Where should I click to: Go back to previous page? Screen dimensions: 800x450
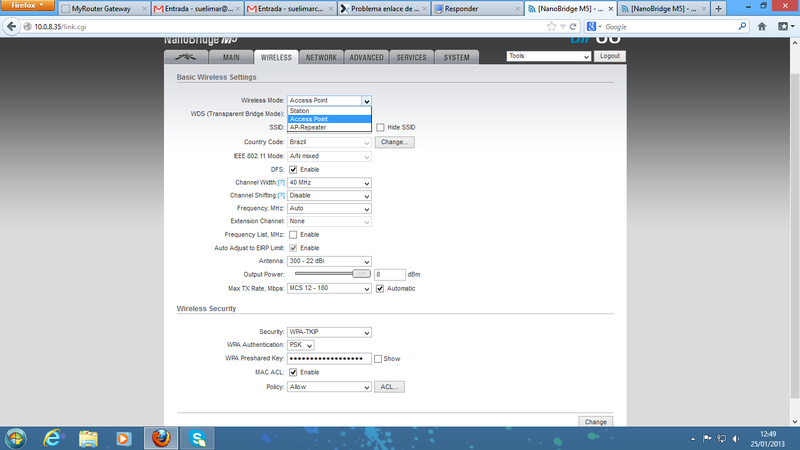11,27
